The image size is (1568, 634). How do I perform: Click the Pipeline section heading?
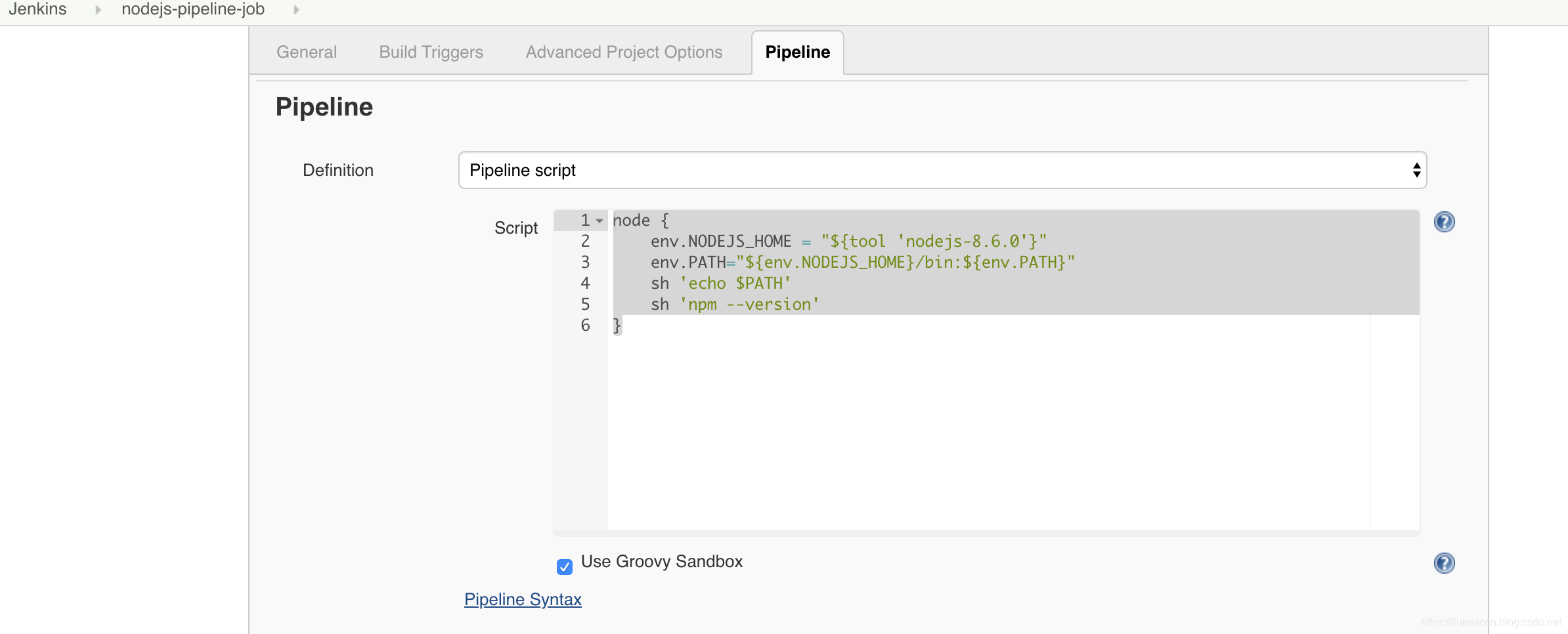click(x=324, y=107)
